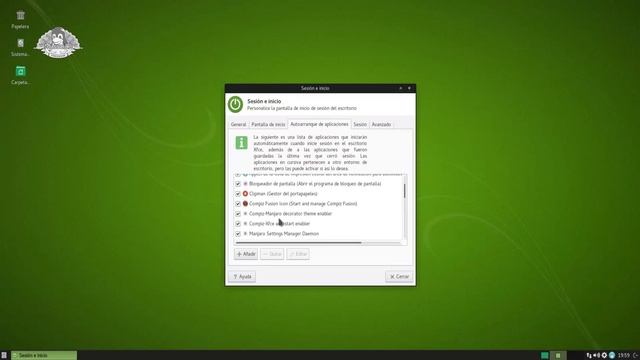Open the Avanzado tab

pos(381,124)
